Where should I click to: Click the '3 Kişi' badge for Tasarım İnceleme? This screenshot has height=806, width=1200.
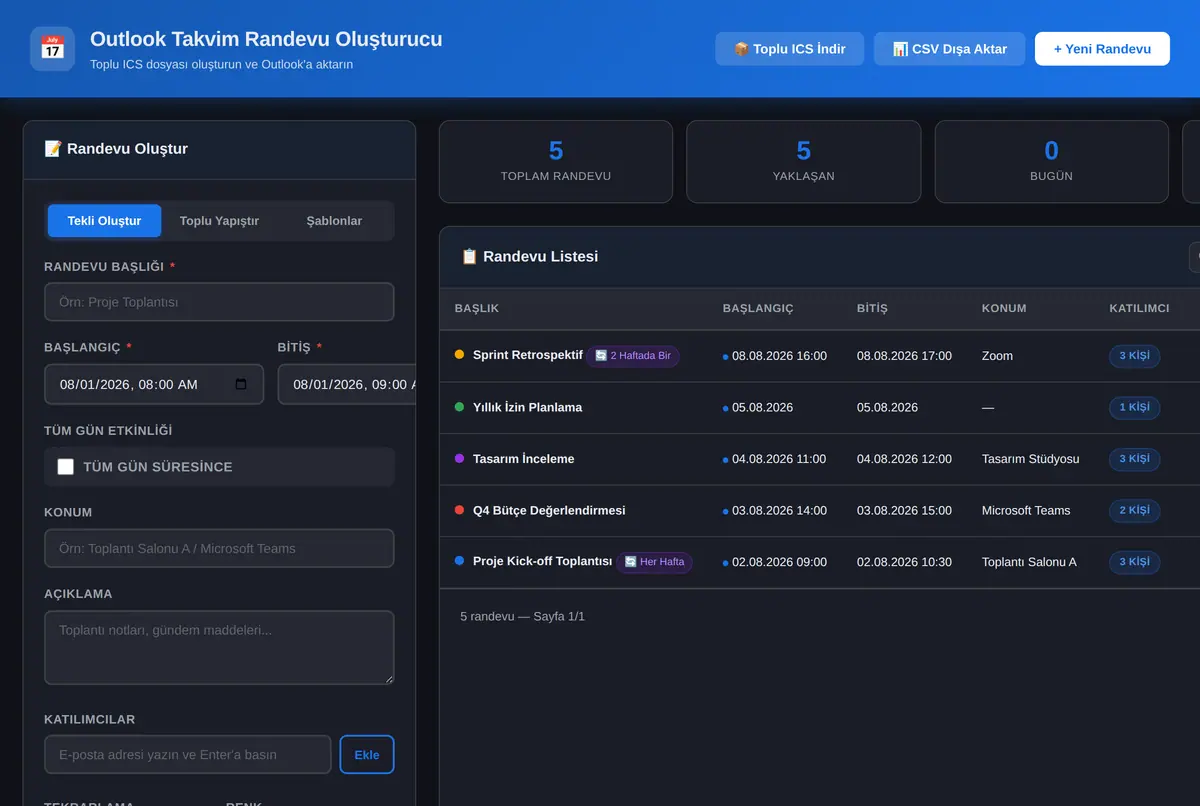point(1134,459)
